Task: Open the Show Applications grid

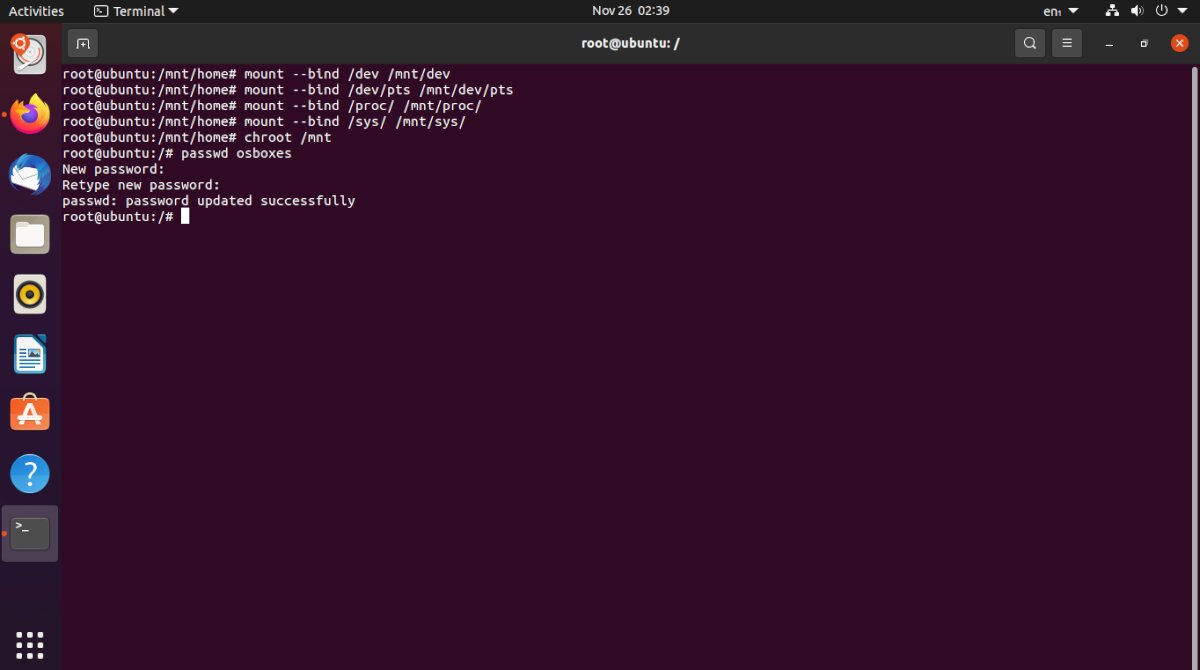Action: pos(30,643)
